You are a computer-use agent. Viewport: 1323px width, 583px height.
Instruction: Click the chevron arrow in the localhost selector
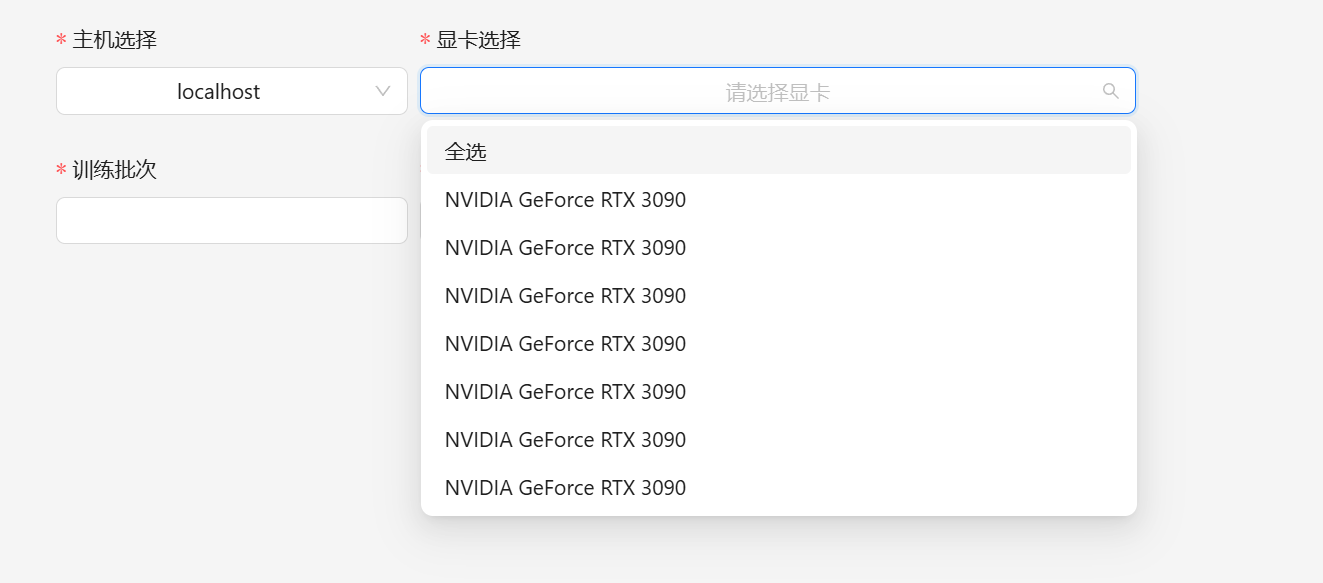[382, 91]
